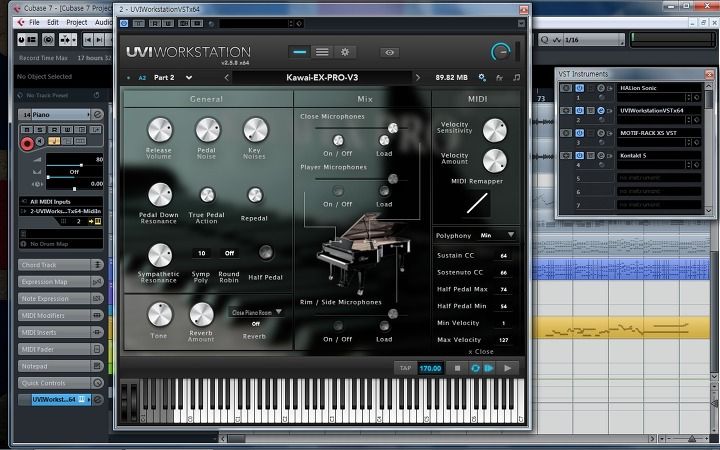Click the MIDI Inserts section icon
Screen dimensions: 720x450
[97, 332]
